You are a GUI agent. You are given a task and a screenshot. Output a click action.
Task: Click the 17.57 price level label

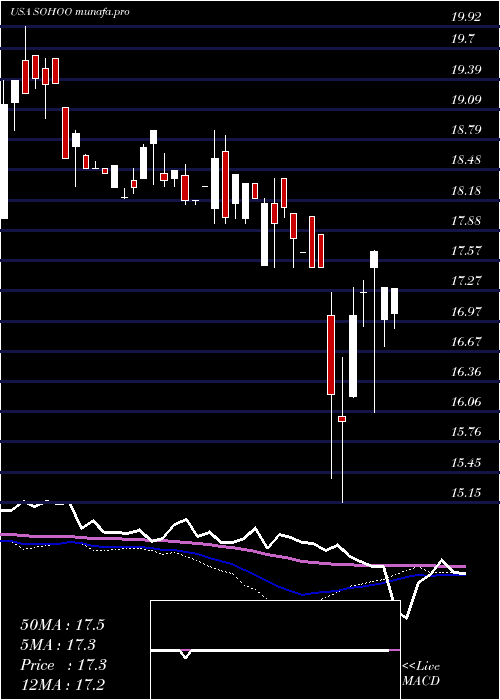pos(466,250)
